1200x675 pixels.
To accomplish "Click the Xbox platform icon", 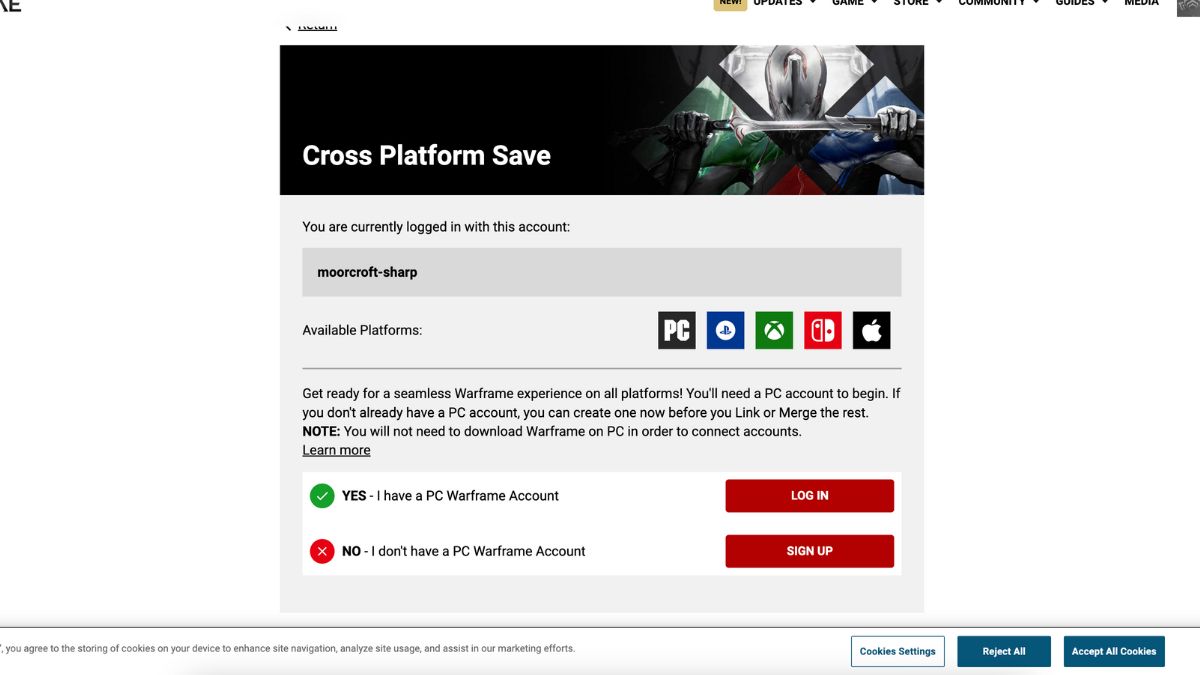I will tap(774, 330).
